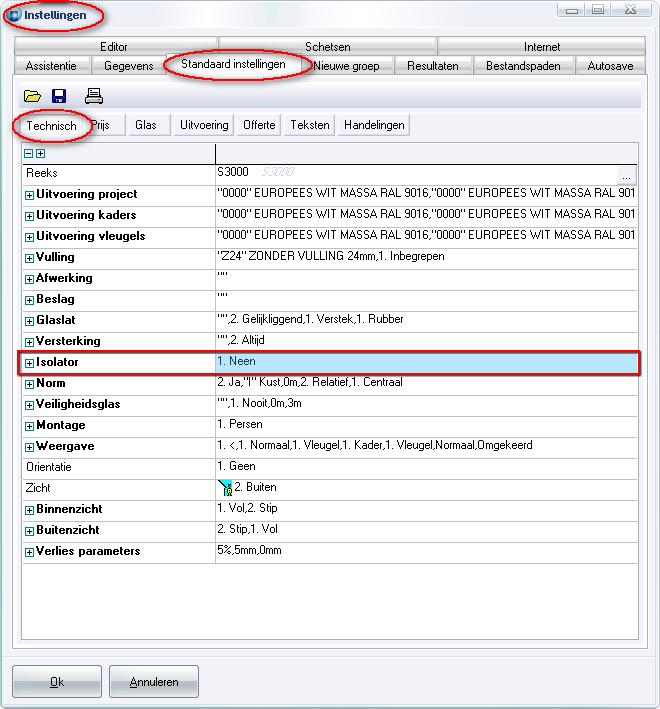Expand the Uitvoering project row
Image resolution: width=660 pixels, height=709 pixels.
[x=29, y=195]
